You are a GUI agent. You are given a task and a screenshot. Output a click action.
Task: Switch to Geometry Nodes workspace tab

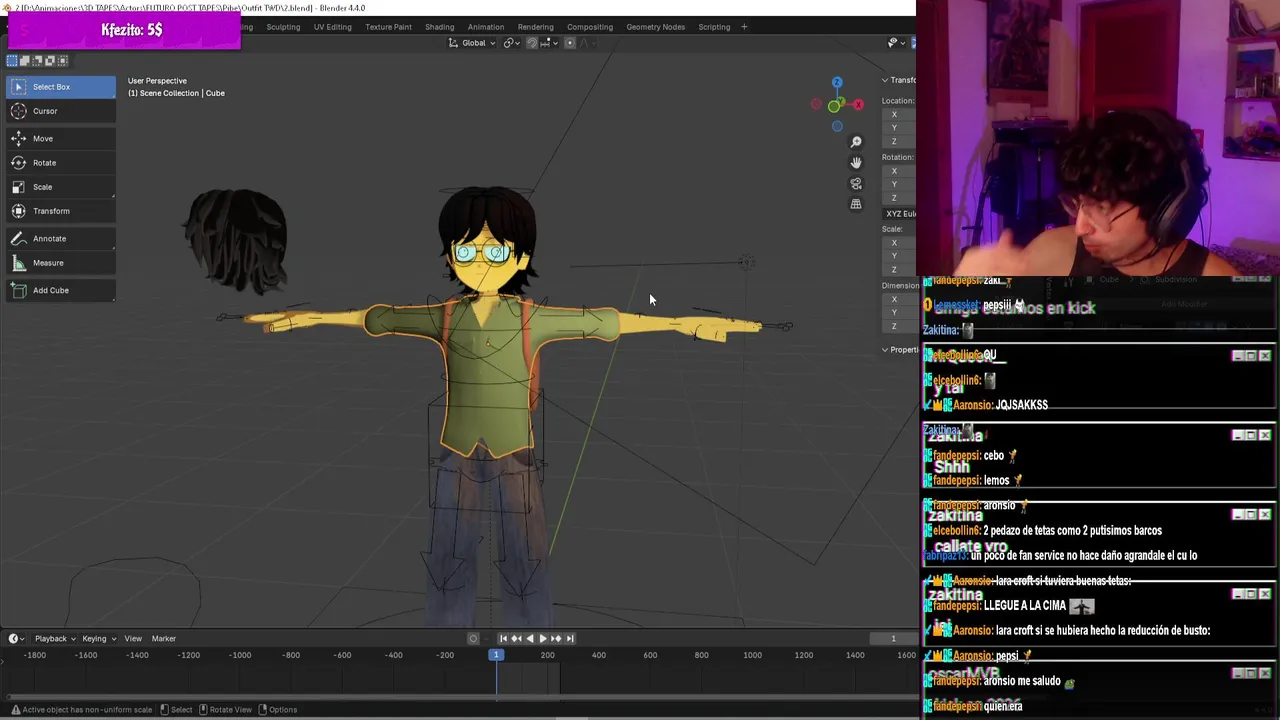click(x=656, y=27)
